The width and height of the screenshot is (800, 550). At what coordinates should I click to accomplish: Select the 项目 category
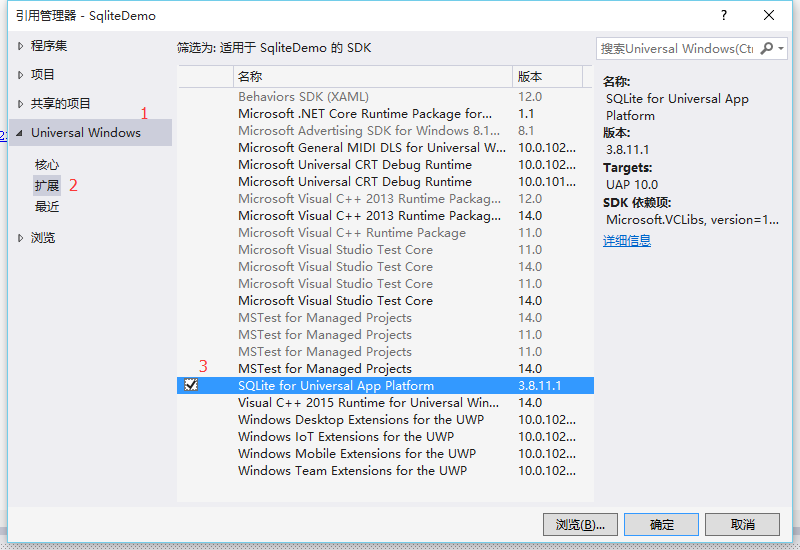42,75
